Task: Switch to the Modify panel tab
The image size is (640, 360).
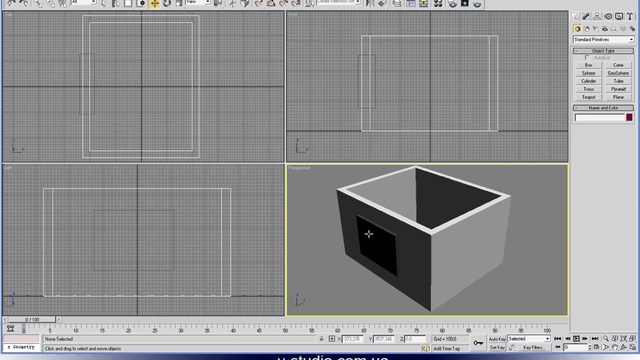Action: coord(586,16)
